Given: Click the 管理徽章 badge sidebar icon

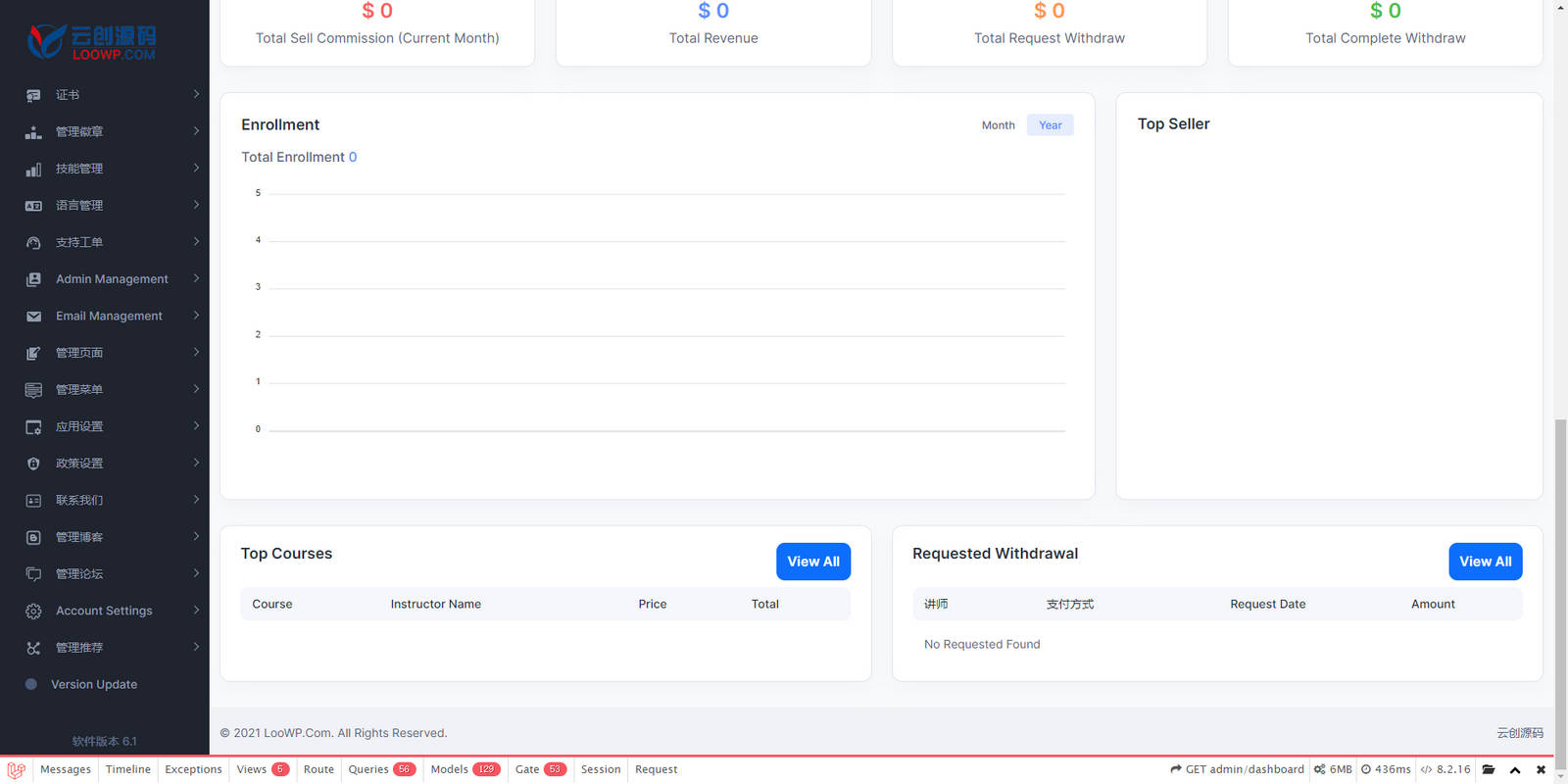Looking at the screenshot, I should coord(33,132).
